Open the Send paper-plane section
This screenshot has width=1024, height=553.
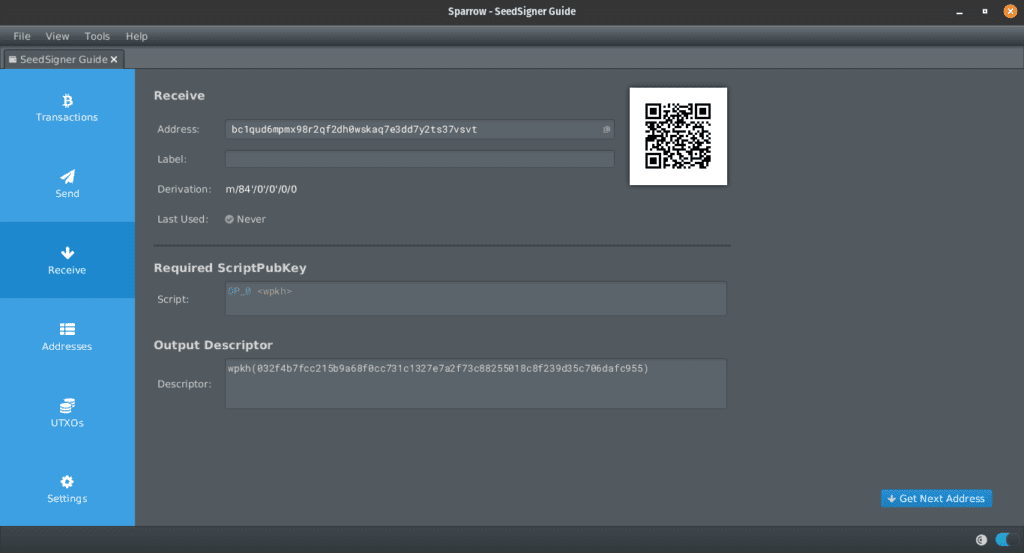click(x=67, y=184)
